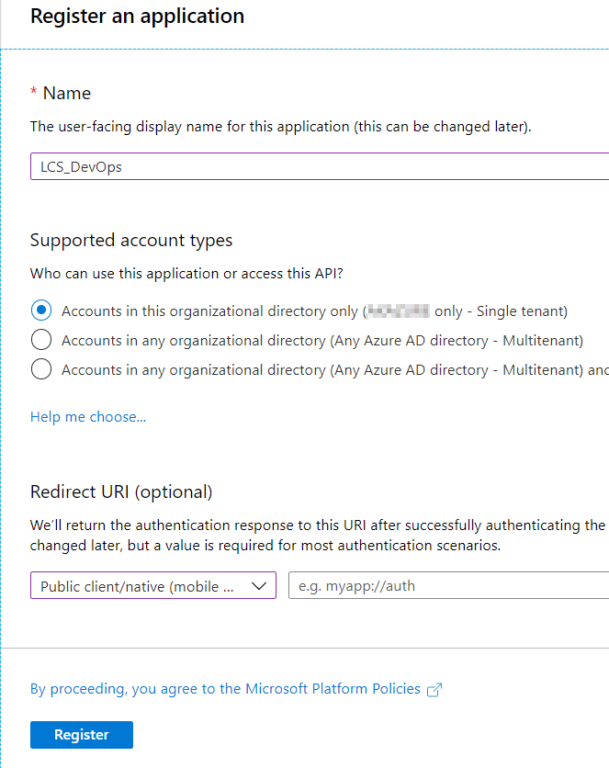Click the 'Supported account types' section heading
Viewport: 609px width, 768px height.
click(131, 240)
